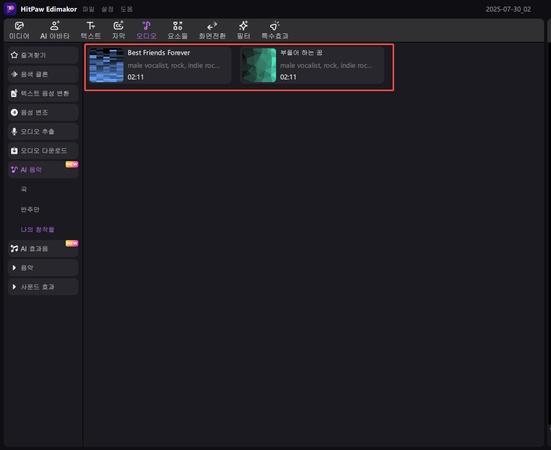Click the 특수효과 (Special effects) icon

point(274,26)
